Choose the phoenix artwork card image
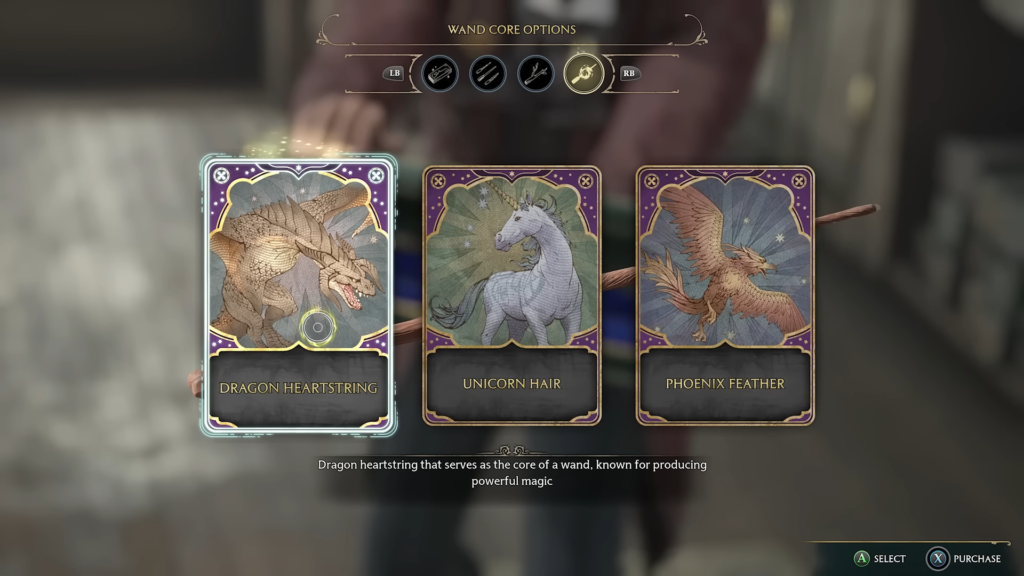The image size is (1024, 576). (725, 259)
